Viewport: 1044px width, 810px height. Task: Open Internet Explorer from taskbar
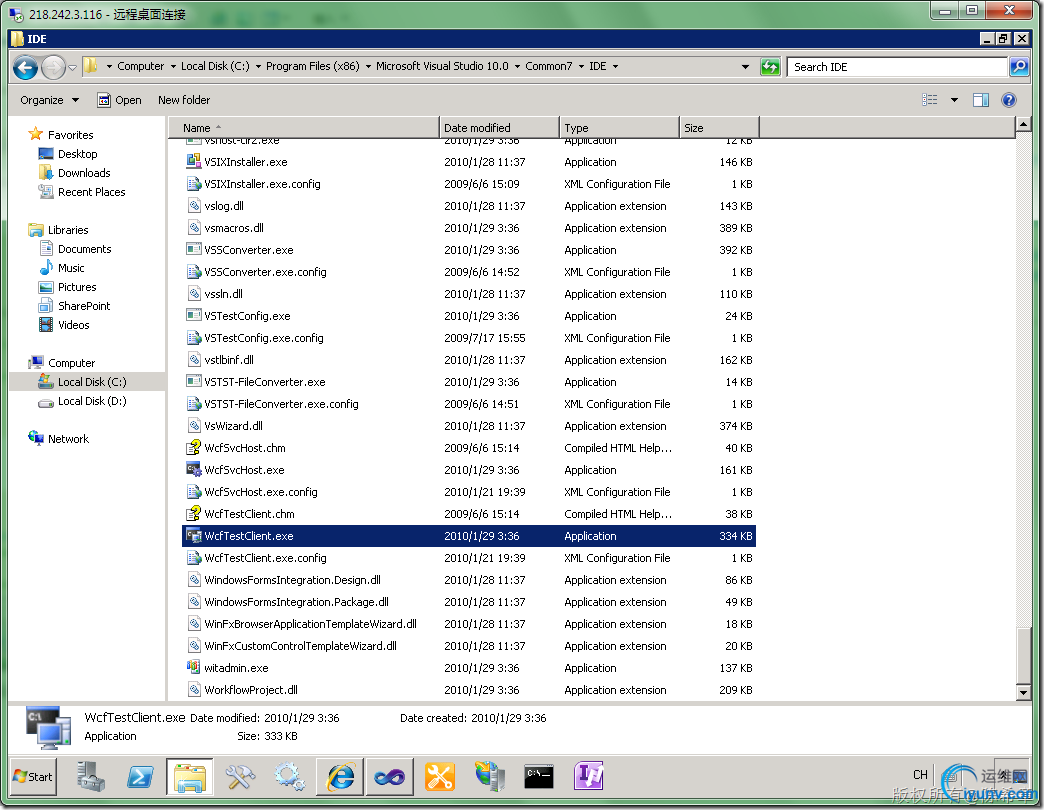[x=340, y=777]
